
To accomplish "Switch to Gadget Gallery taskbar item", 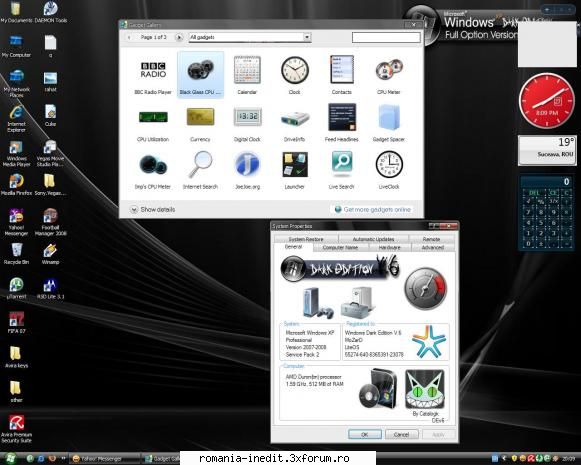I will click(x=162, y=459).
